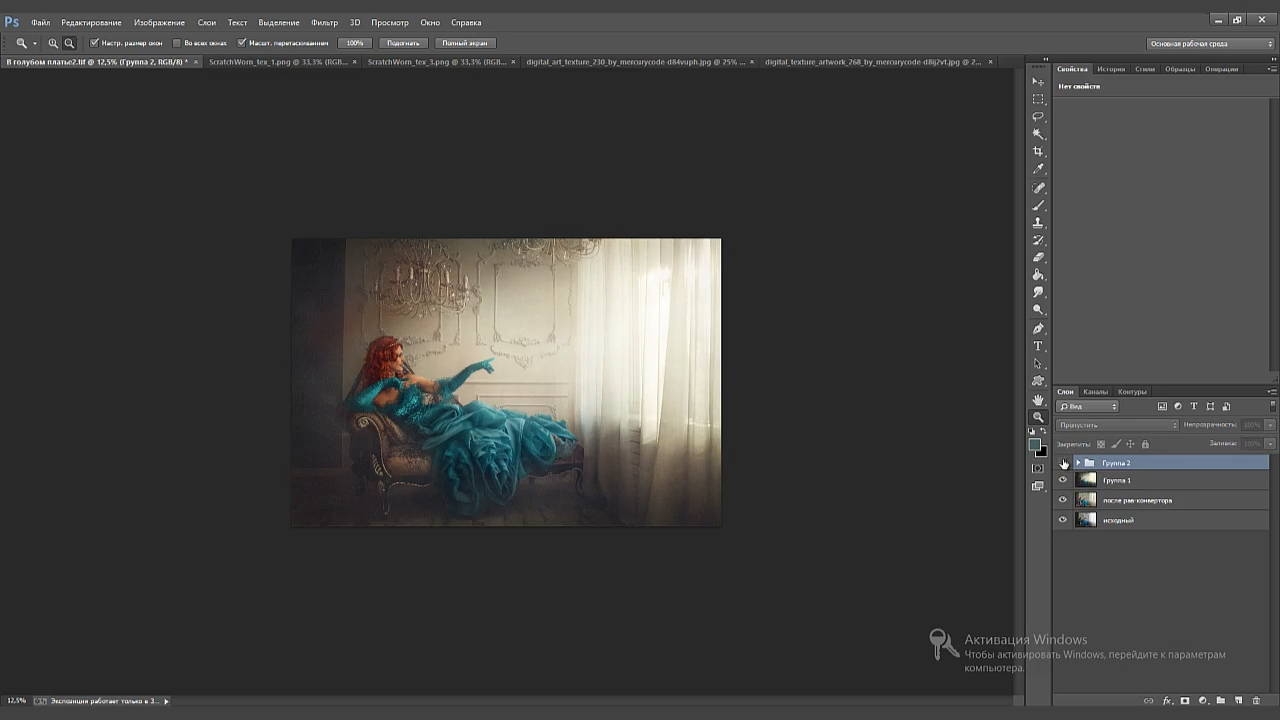Delete the selected layer via trash icon
This screenshot has height=720, width=1280.
1257,701
